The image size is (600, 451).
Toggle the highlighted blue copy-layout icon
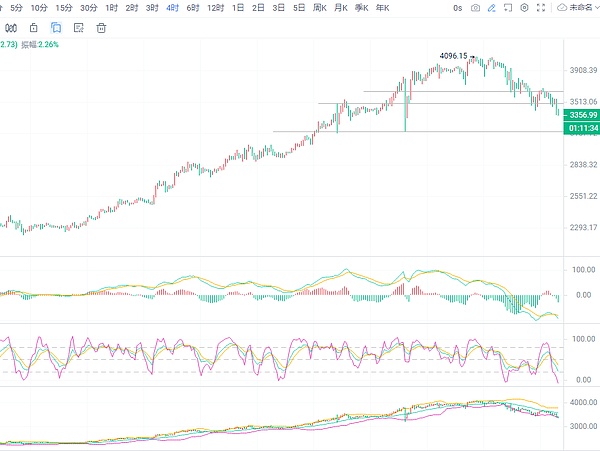pos(56,27)
